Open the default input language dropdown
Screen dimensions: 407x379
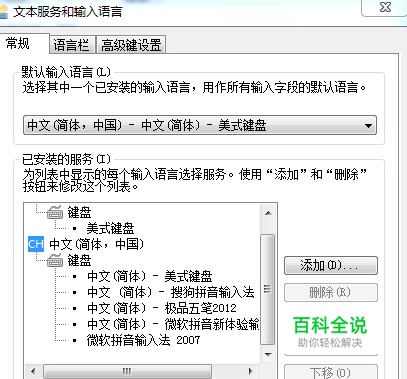(200, 125)
